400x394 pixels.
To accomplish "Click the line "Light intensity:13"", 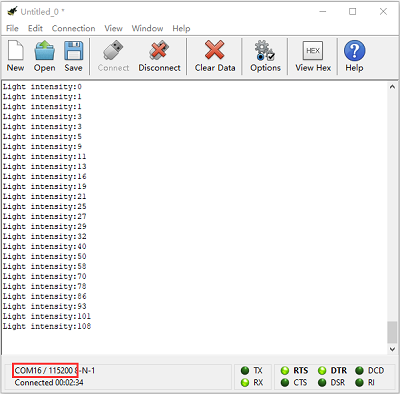I will click(x=45, y=167).
